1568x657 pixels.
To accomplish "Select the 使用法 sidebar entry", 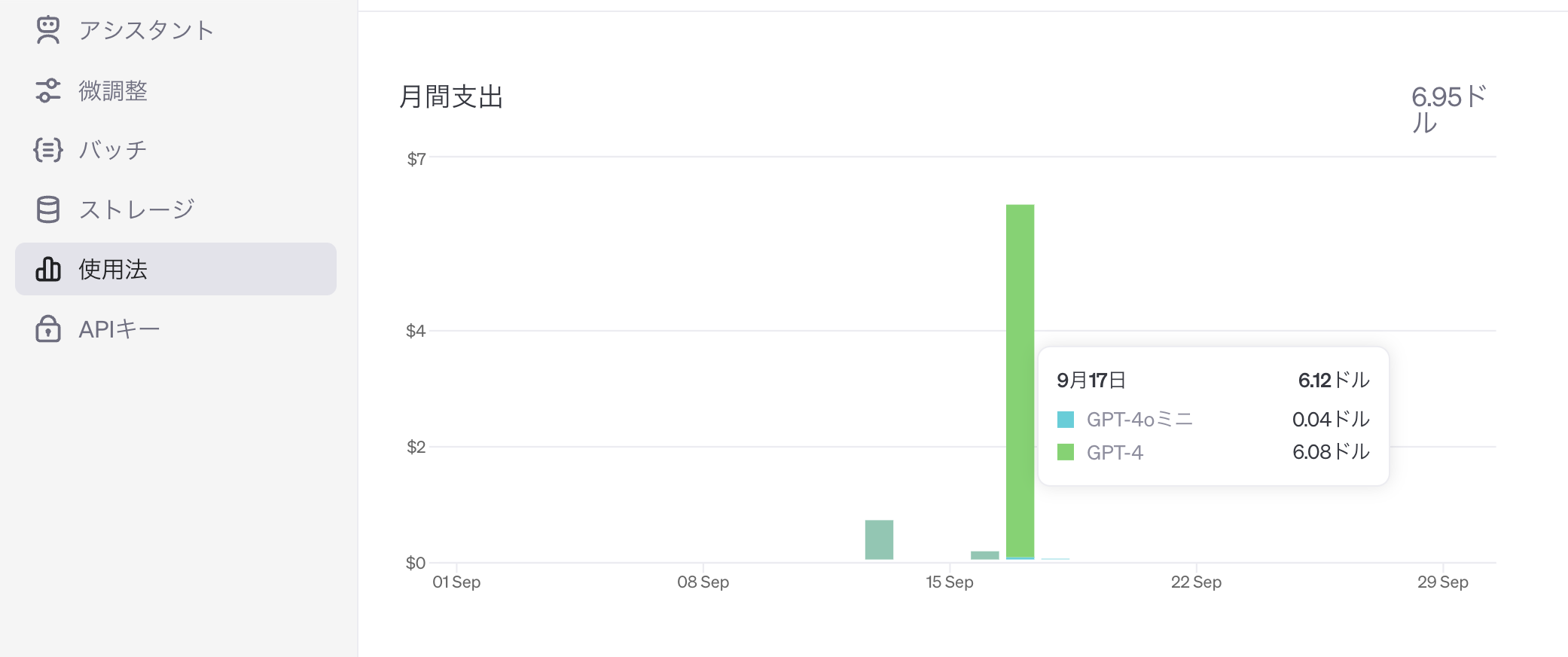I will coord(113,269).
